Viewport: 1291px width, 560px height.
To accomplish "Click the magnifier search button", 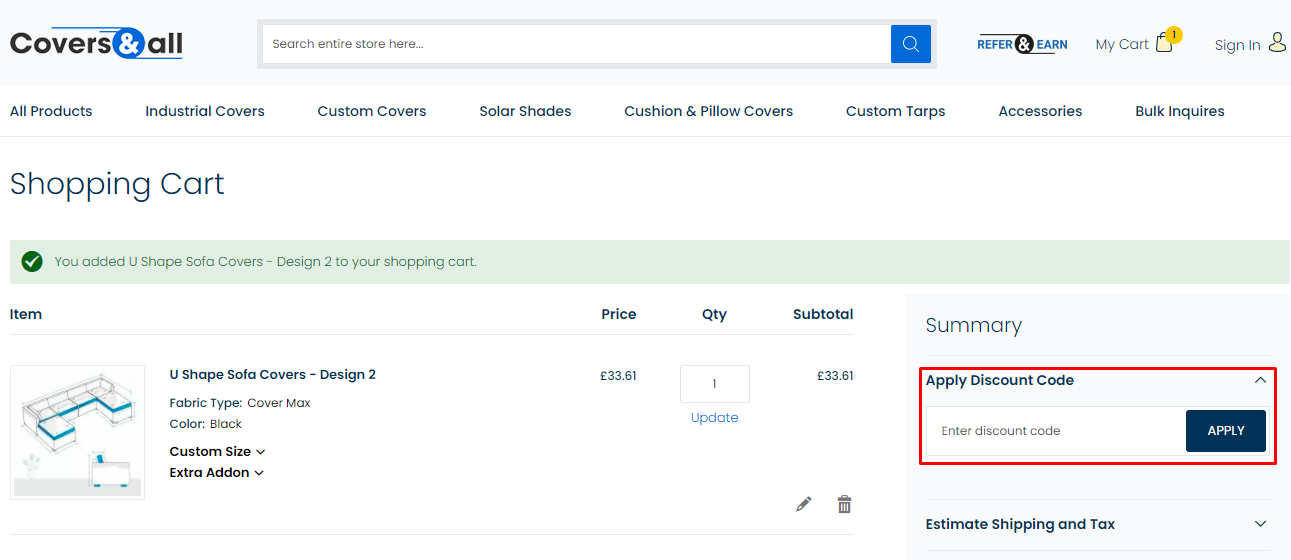I will click(x=910, y=44).
